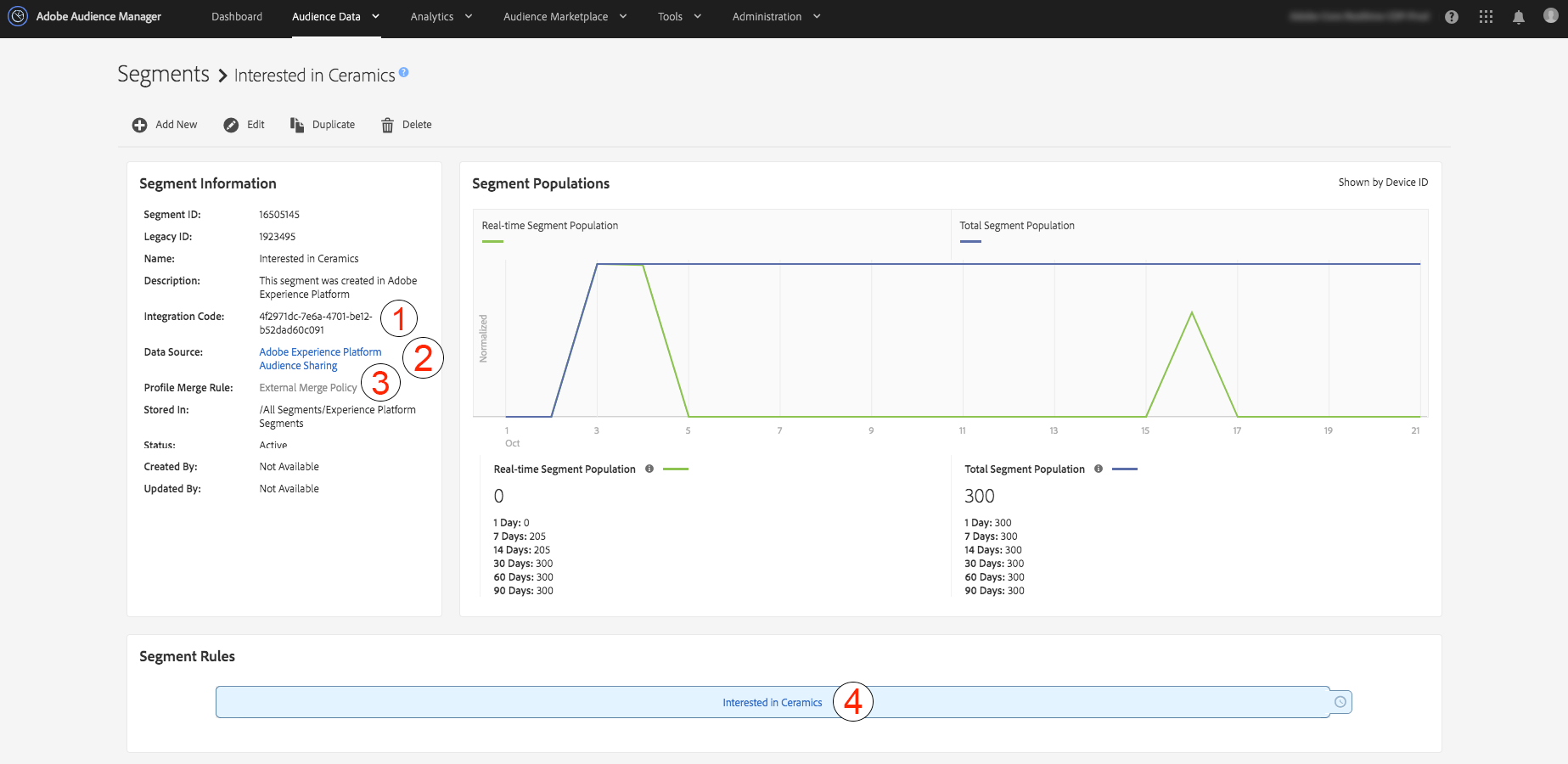The height and width of the screenshot is (764, 1568).
Task: Click the Add New plus icon
Action: point(139,125)
